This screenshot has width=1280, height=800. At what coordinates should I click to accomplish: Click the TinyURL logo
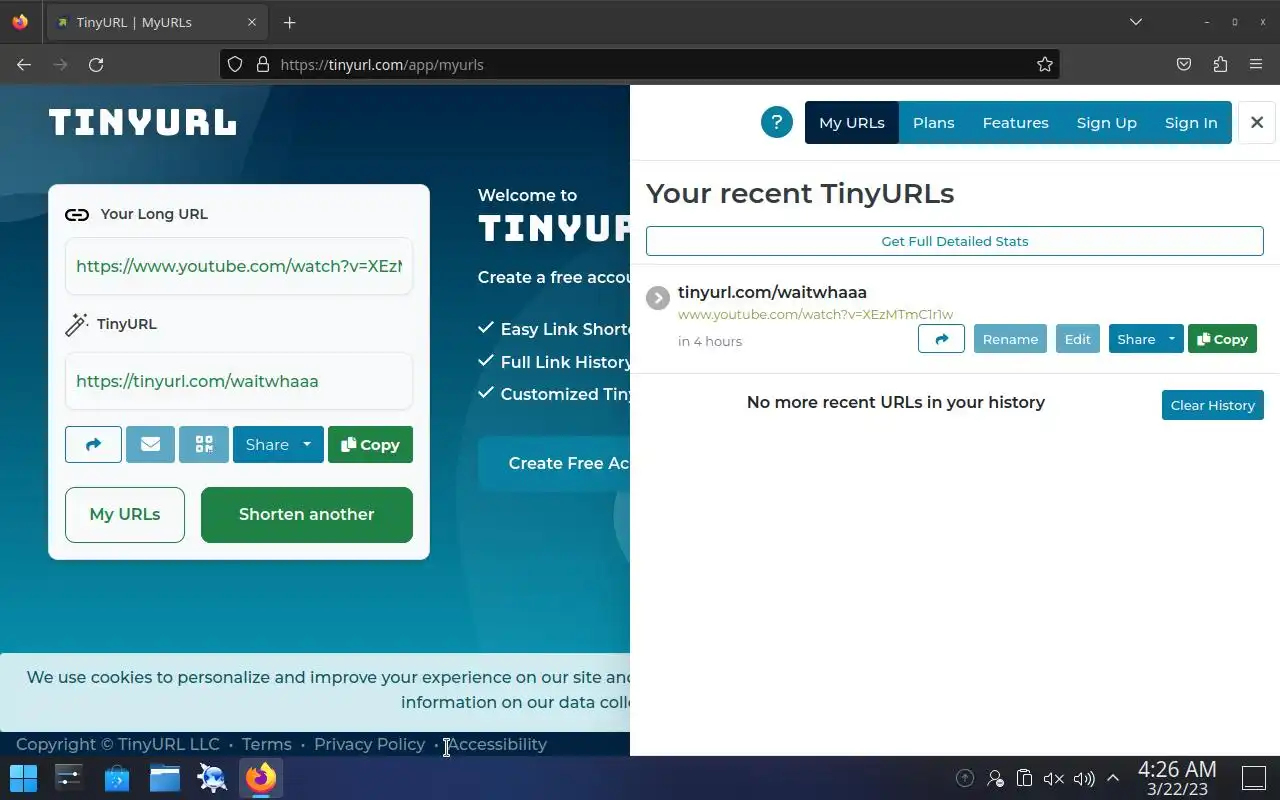143,122
